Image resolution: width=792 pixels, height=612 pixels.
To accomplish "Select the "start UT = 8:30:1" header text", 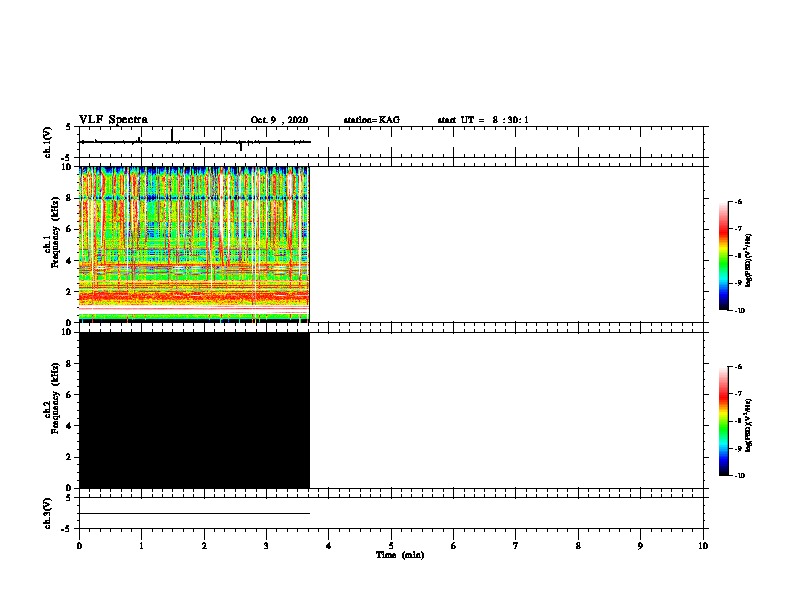I will pos(483,120).
